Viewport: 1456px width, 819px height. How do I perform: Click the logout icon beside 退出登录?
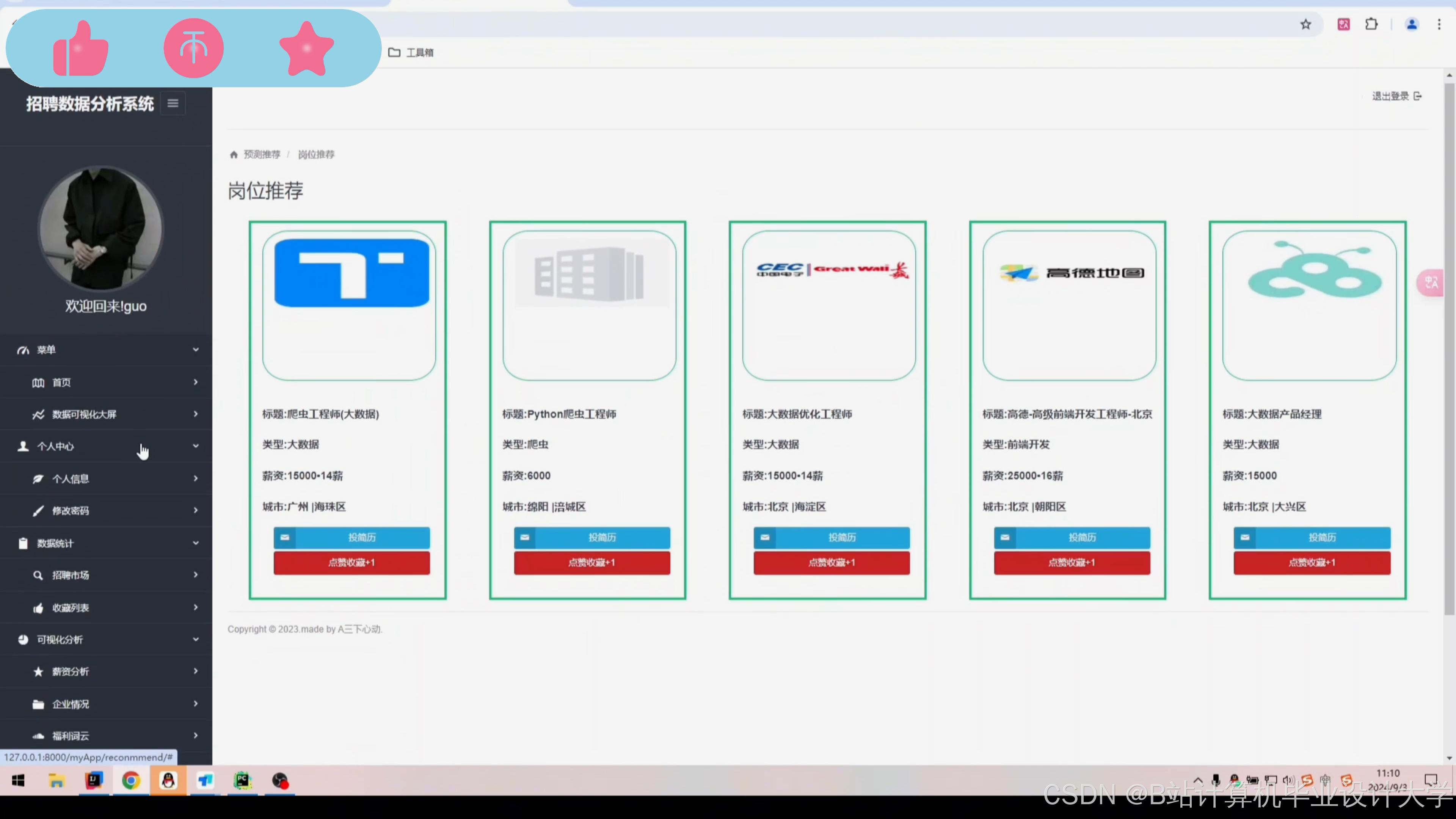click(x=1418, y=96)
